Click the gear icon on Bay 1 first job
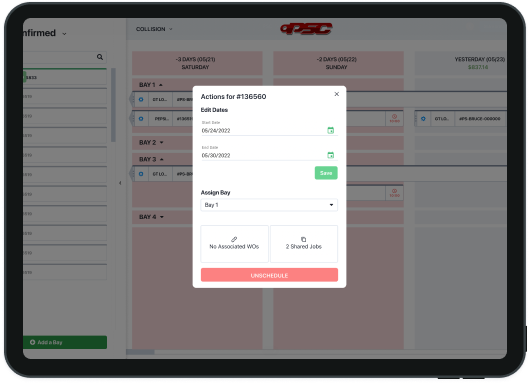 tap(141, 99)
